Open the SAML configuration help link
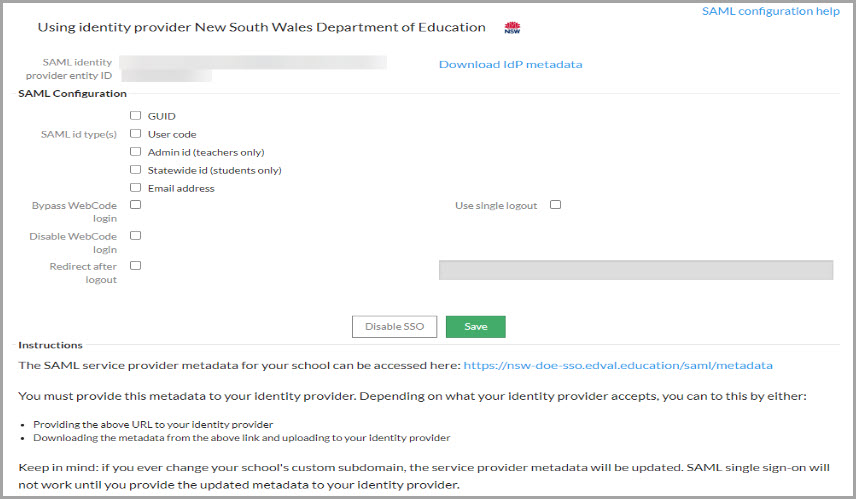Viewport: 856px width, 499px height. [x=771, y=11]
